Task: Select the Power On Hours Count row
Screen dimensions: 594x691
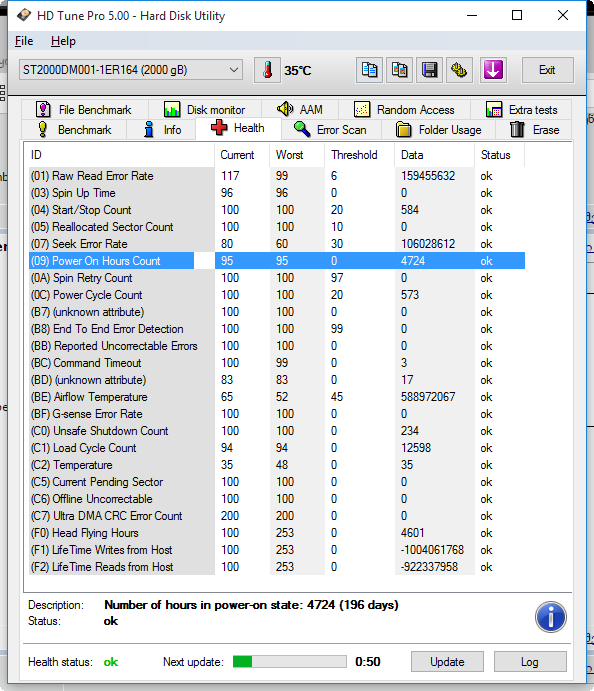Action: pyautogui.click(x=277, y=261)
